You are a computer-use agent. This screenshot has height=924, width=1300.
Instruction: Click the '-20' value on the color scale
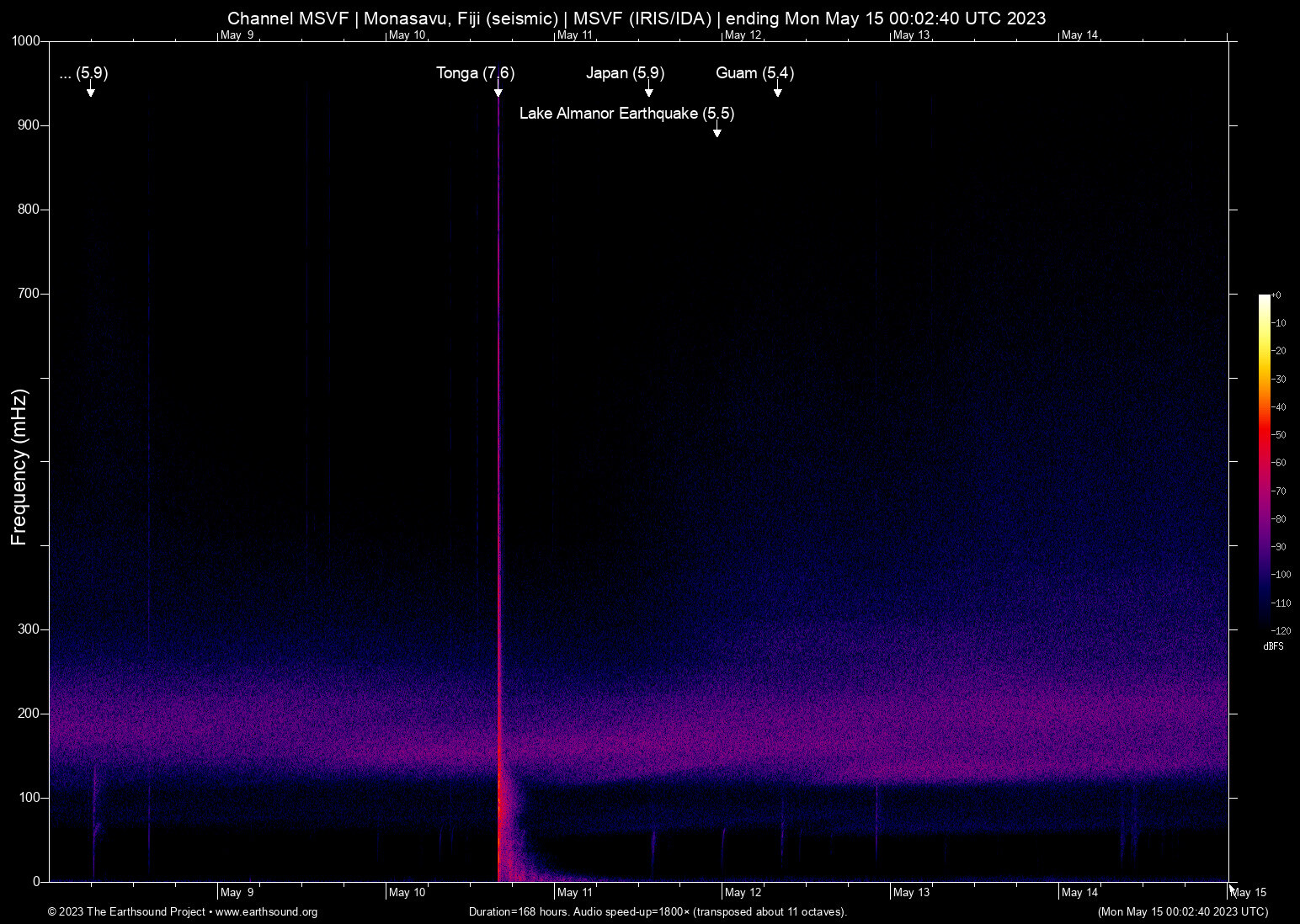pyautogui.click(x=1279, y=351)
